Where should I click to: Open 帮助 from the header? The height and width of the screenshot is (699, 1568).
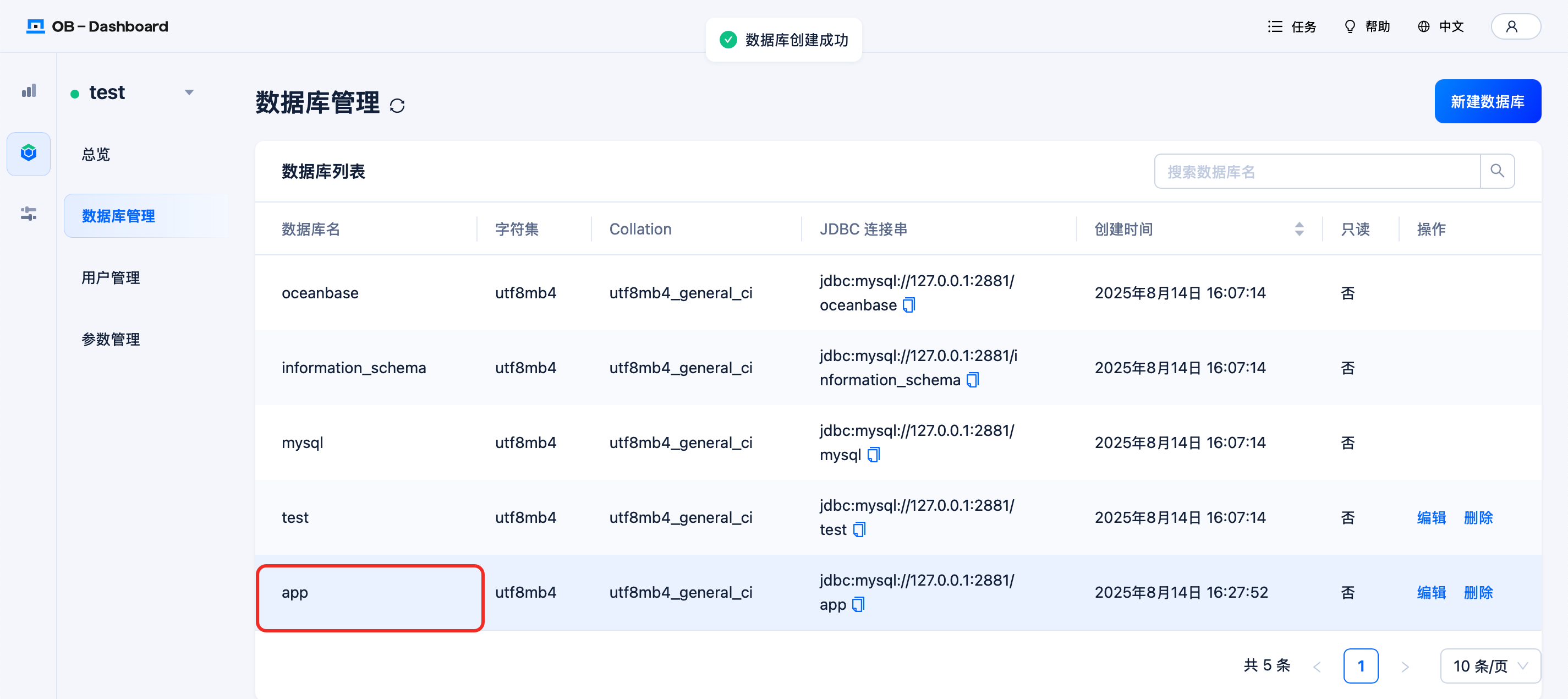click(x=1367, y=26)
